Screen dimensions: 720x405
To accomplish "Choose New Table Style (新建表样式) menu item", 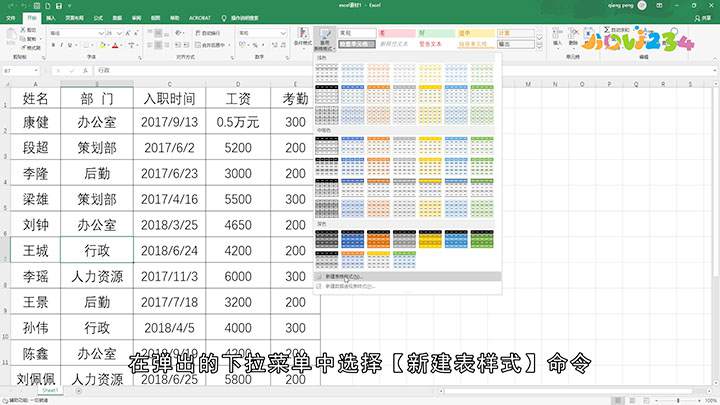I will [x=408, y=276].
